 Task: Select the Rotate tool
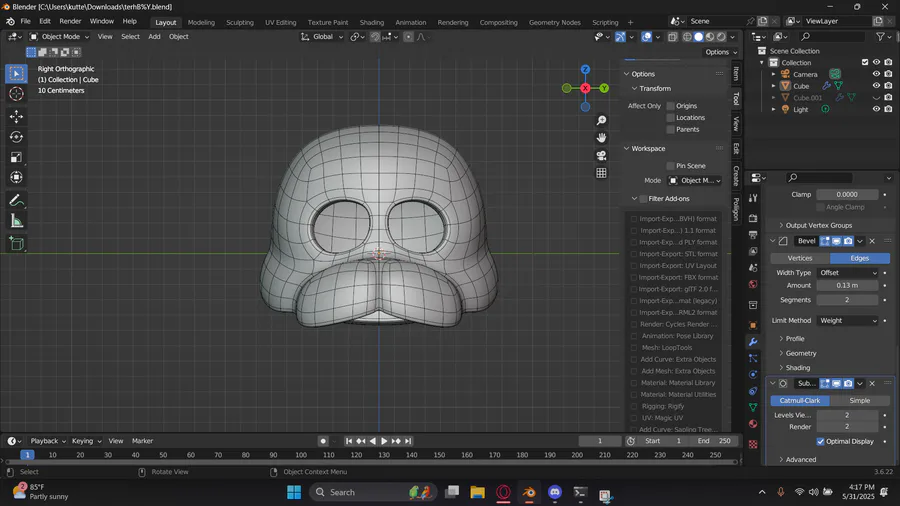[x=16, y=137]
